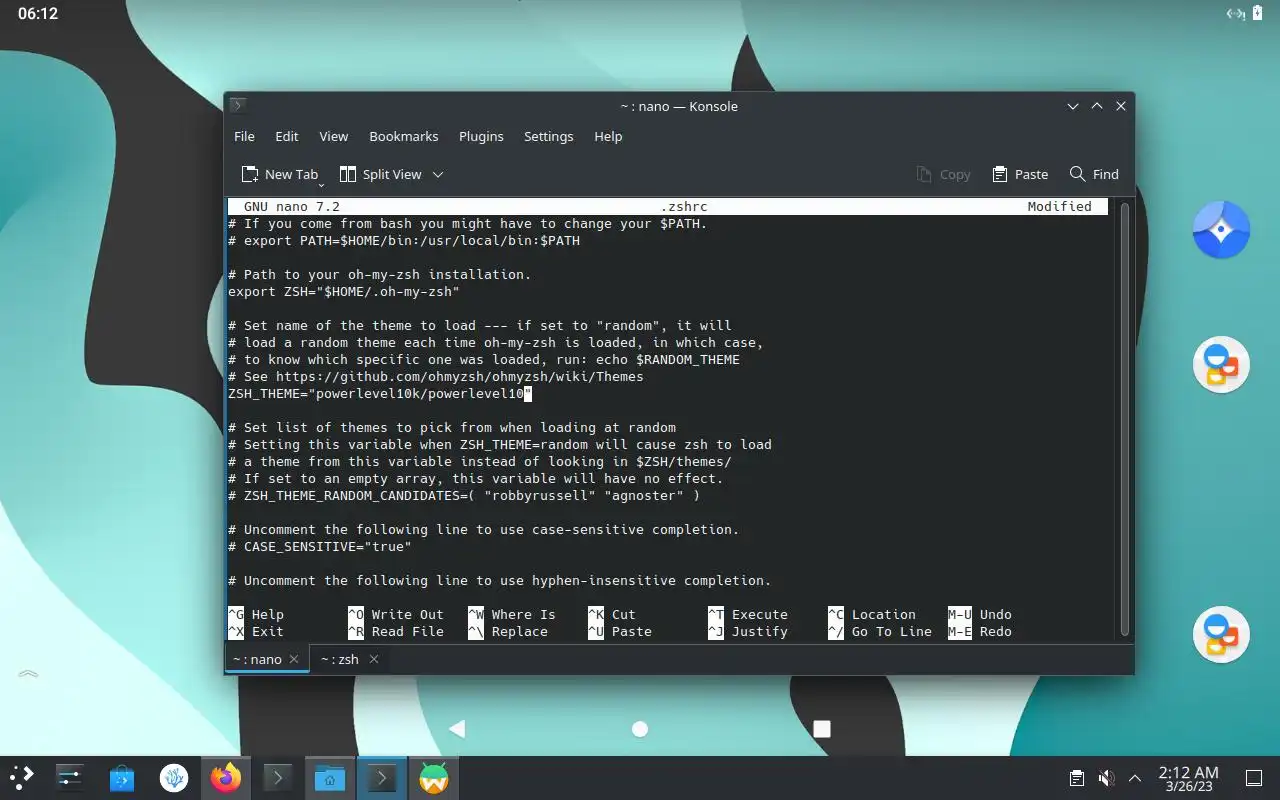Screen dimensions: 1280x800
Task: Open System Settings sliders icon in taskbar
Action: coord(69,778)
